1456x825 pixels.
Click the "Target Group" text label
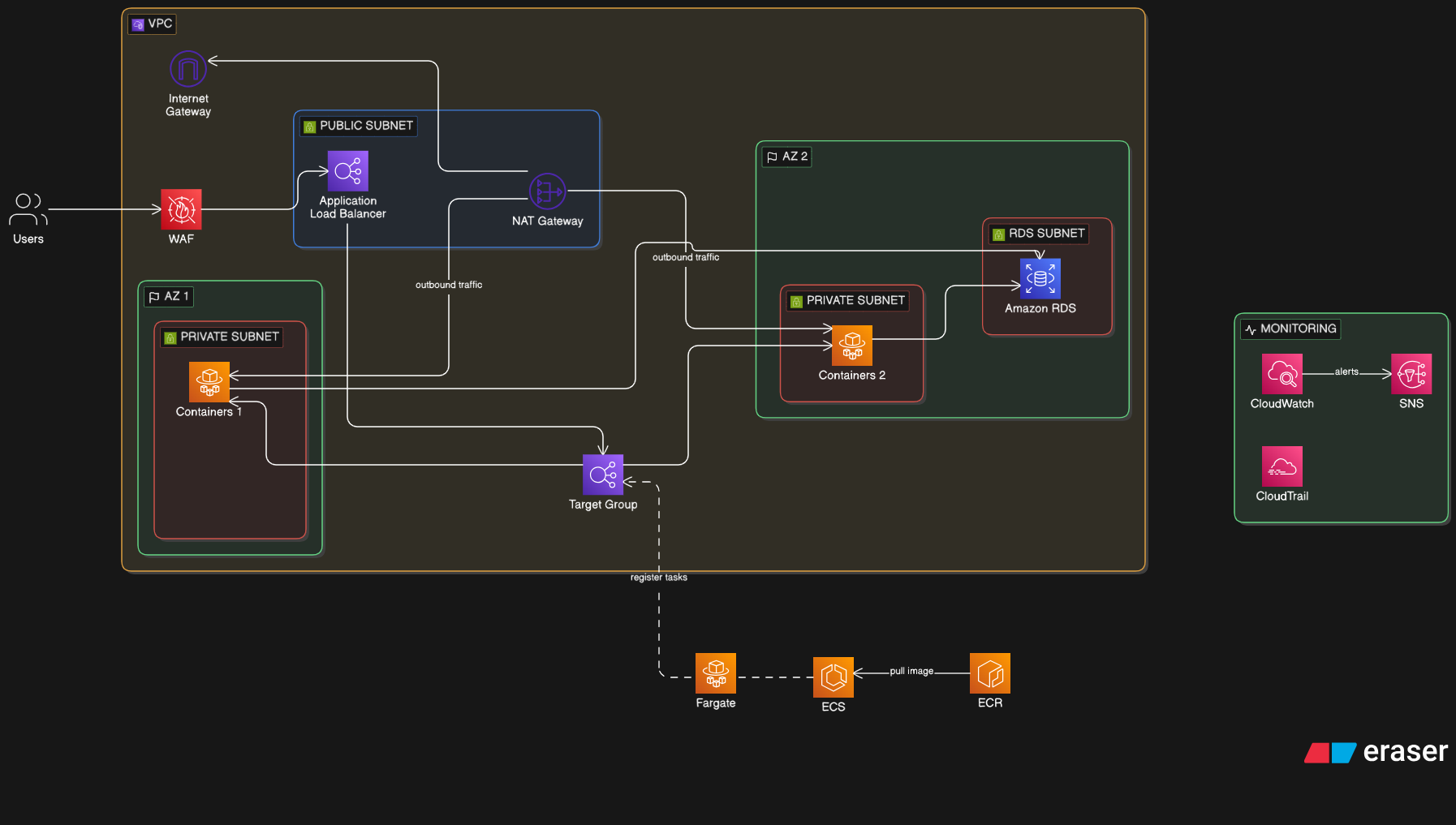(x=603, y=505)
